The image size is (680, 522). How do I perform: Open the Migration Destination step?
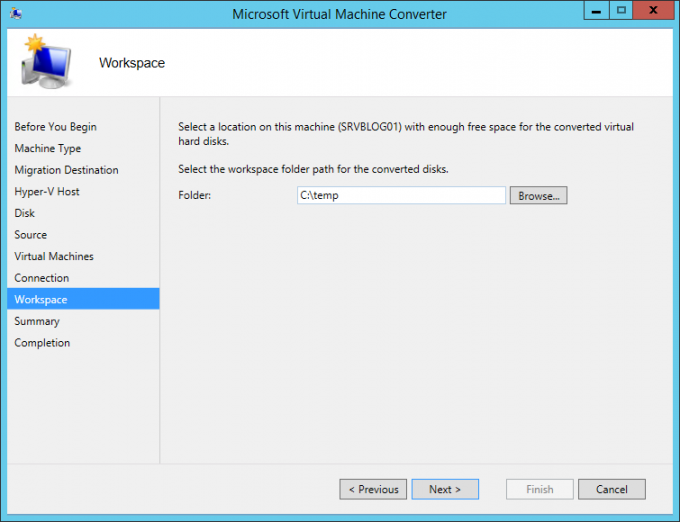coord(66,170)
